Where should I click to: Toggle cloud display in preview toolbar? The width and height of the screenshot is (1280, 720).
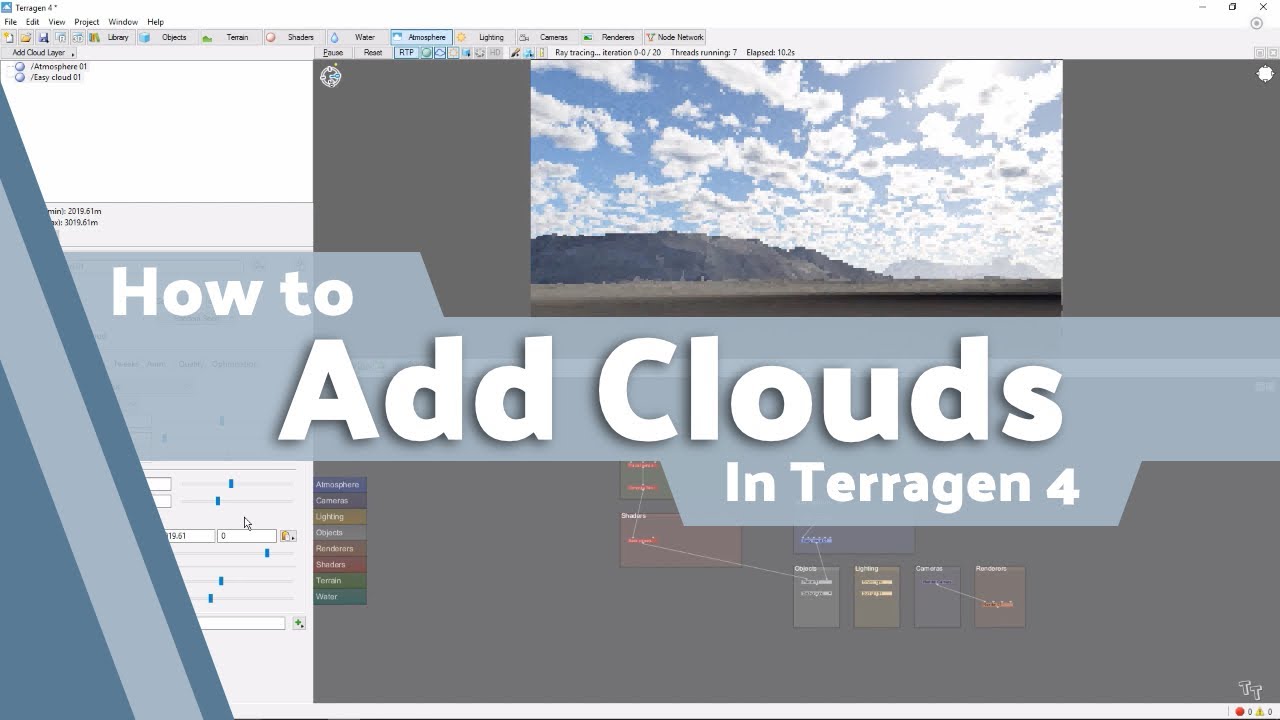coord(439,52)
